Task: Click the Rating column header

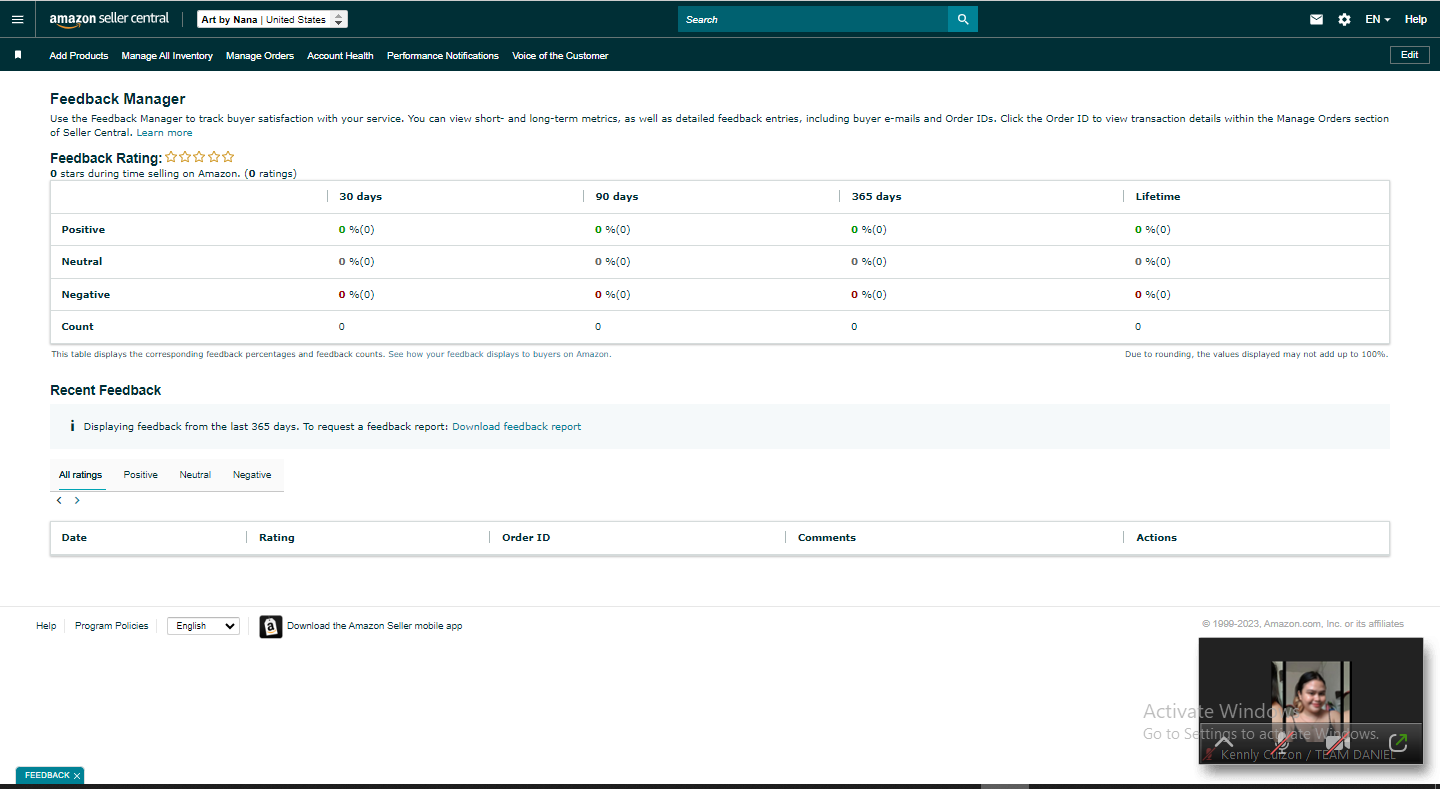Action: 277,538
